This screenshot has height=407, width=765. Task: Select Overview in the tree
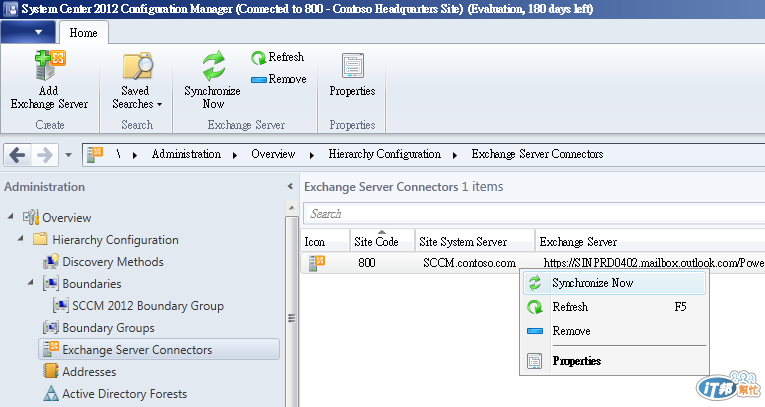pyautogui.click(x=67, y=218)
